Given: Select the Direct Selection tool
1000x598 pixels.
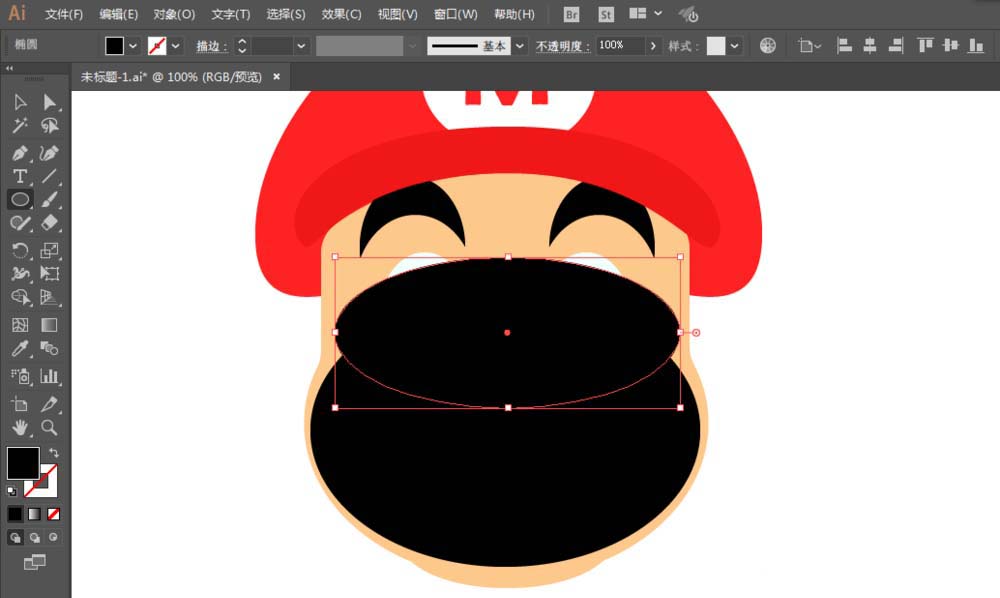Looking at the screenshot, I should click(x=49, y=102).
